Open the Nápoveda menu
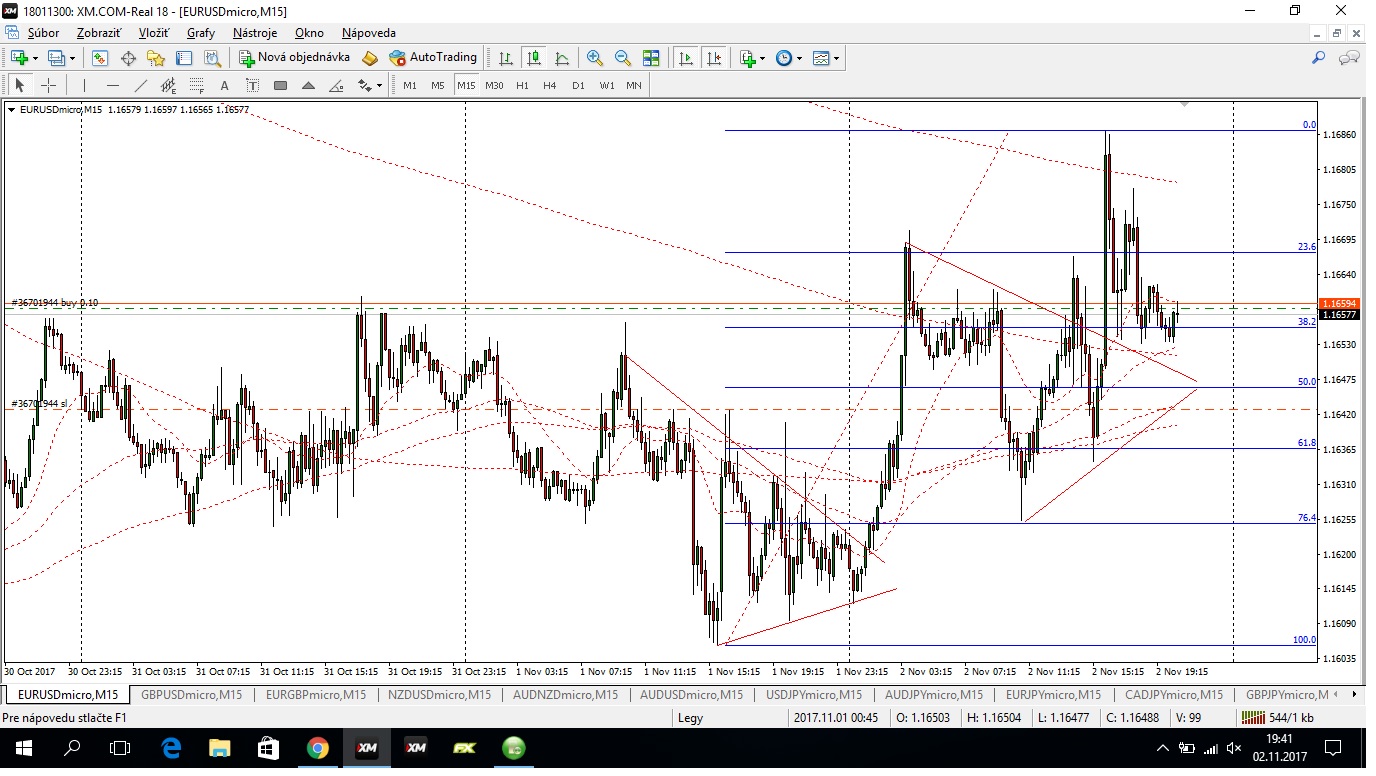The width and height of the screenshot is (1376, 776). [x=369, y=33]
